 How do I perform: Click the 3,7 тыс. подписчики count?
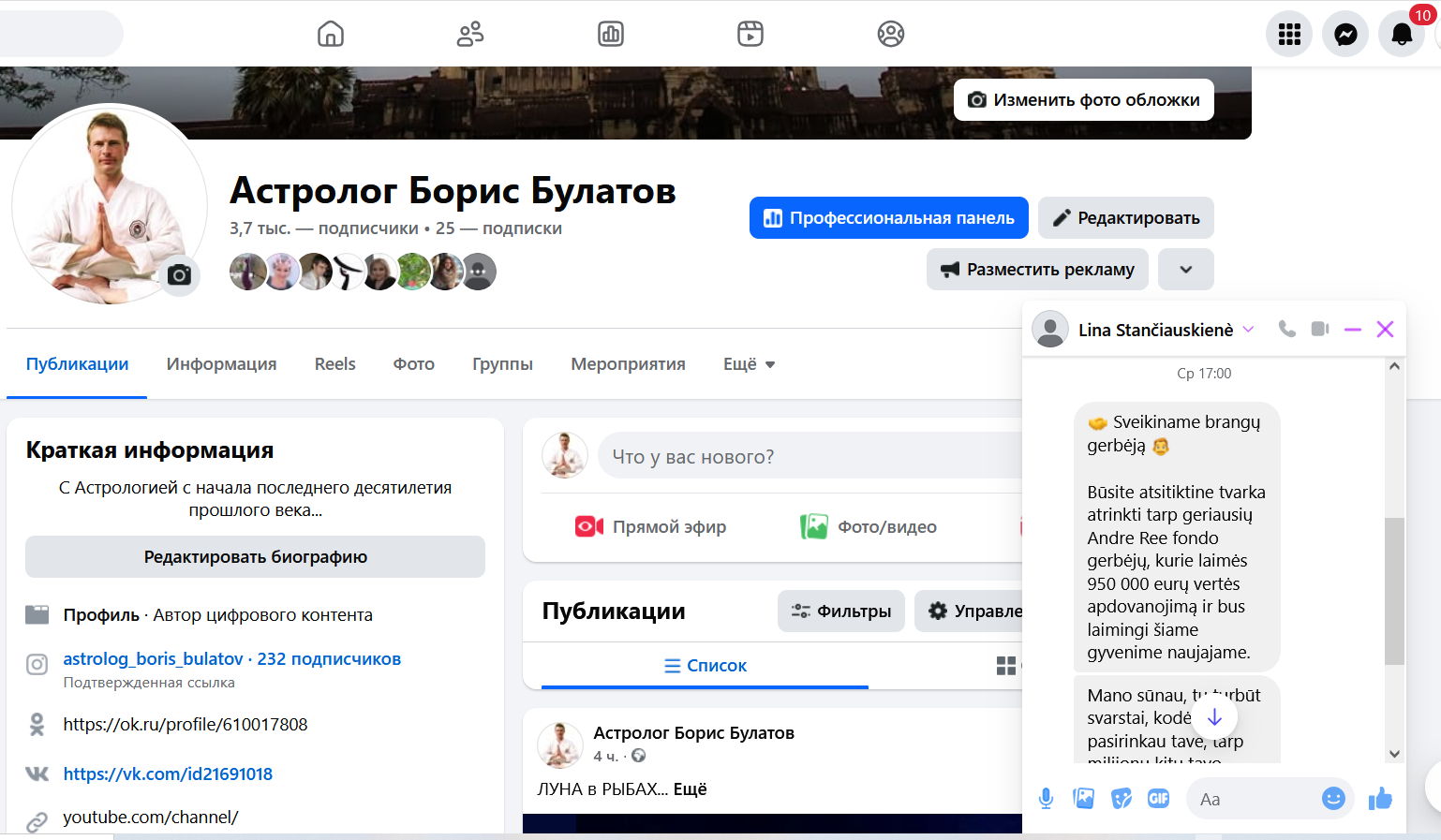(x=324, y=228)
